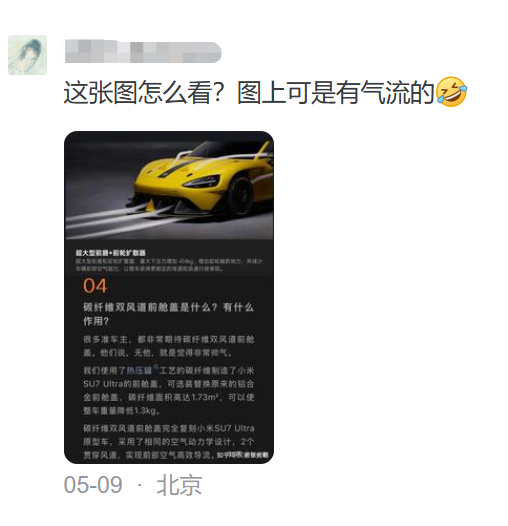
Task: Click the 热压罐 blue keyword link
Action: tap(139, 371)
